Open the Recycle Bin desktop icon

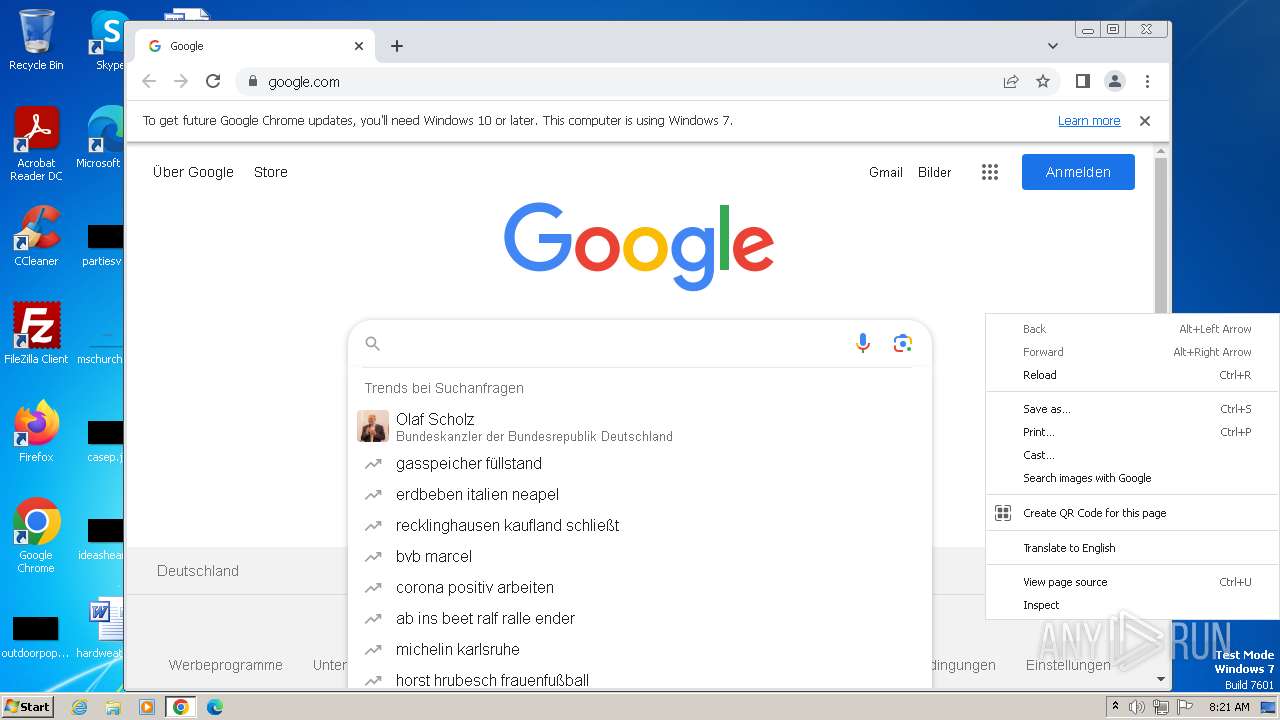pyautogui.click(x=36, y=40)
